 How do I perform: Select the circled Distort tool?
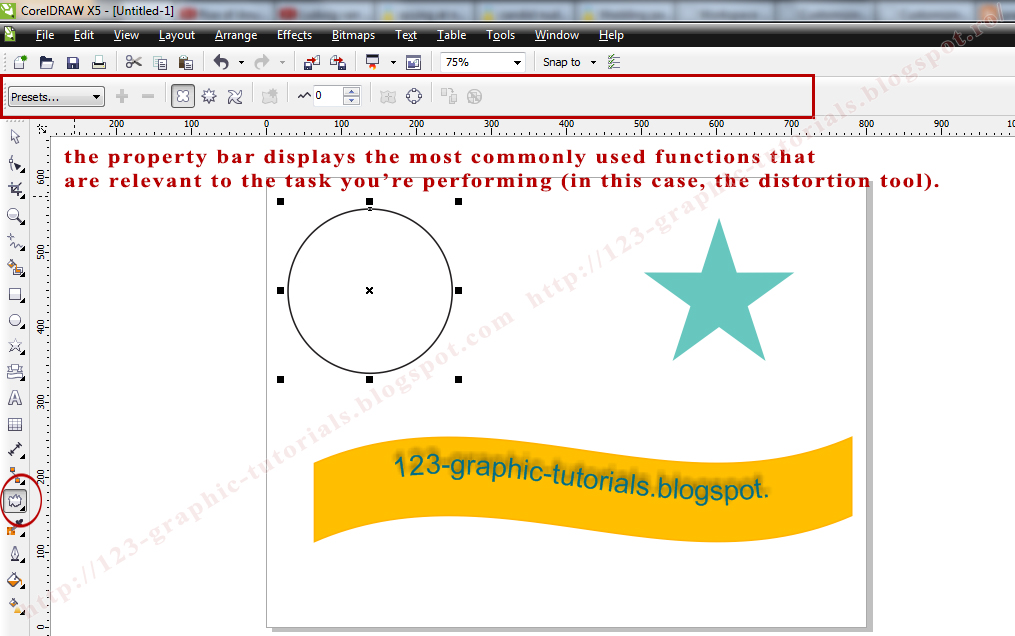tap(16, 500)
